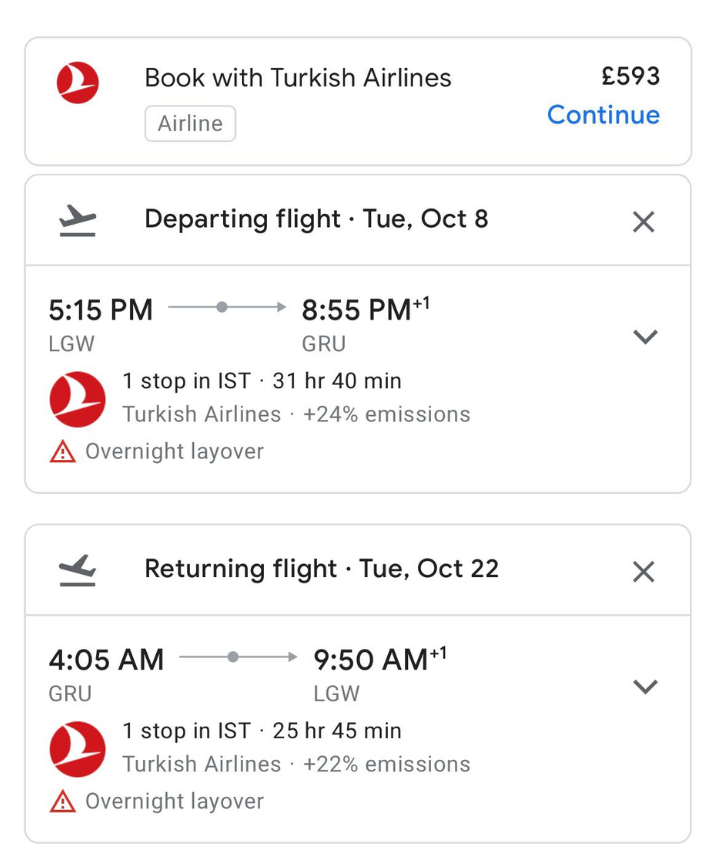Viewport: 714px width, 866px height.
Task: Click the £593 price
Action: tap(630, 76)
